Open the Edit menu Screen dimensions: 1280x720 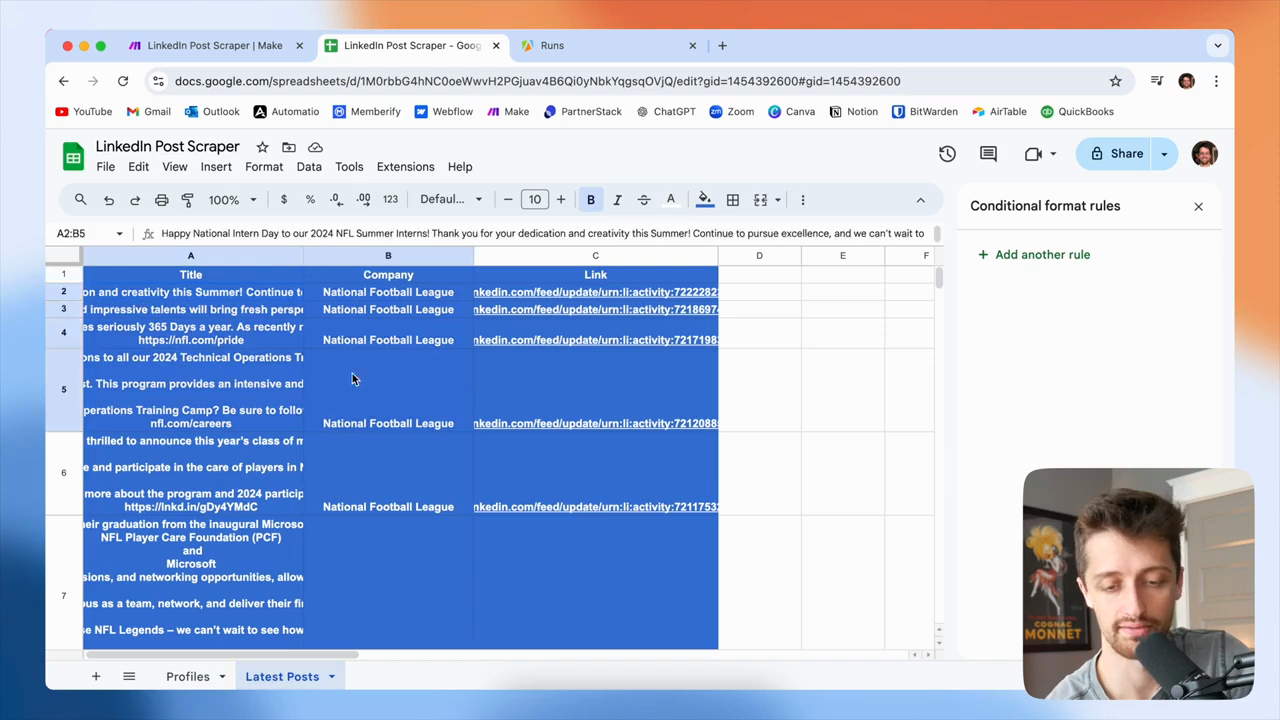coord(138,167)
